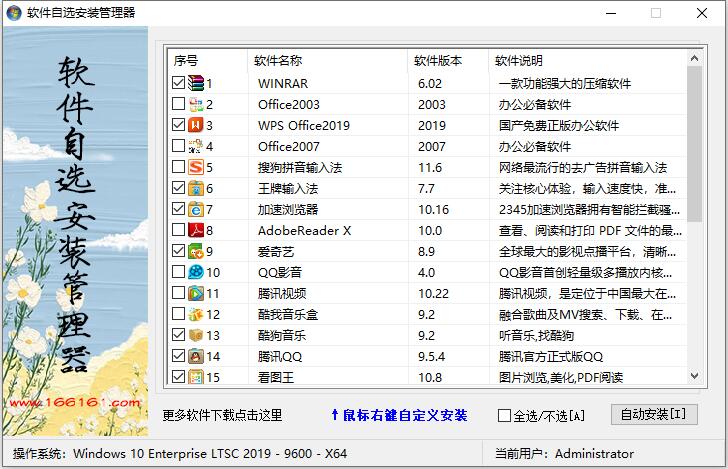Click the AdobeReader X icon in row 8
Viewport: 728px width, 469px height.
pos(195,230)
